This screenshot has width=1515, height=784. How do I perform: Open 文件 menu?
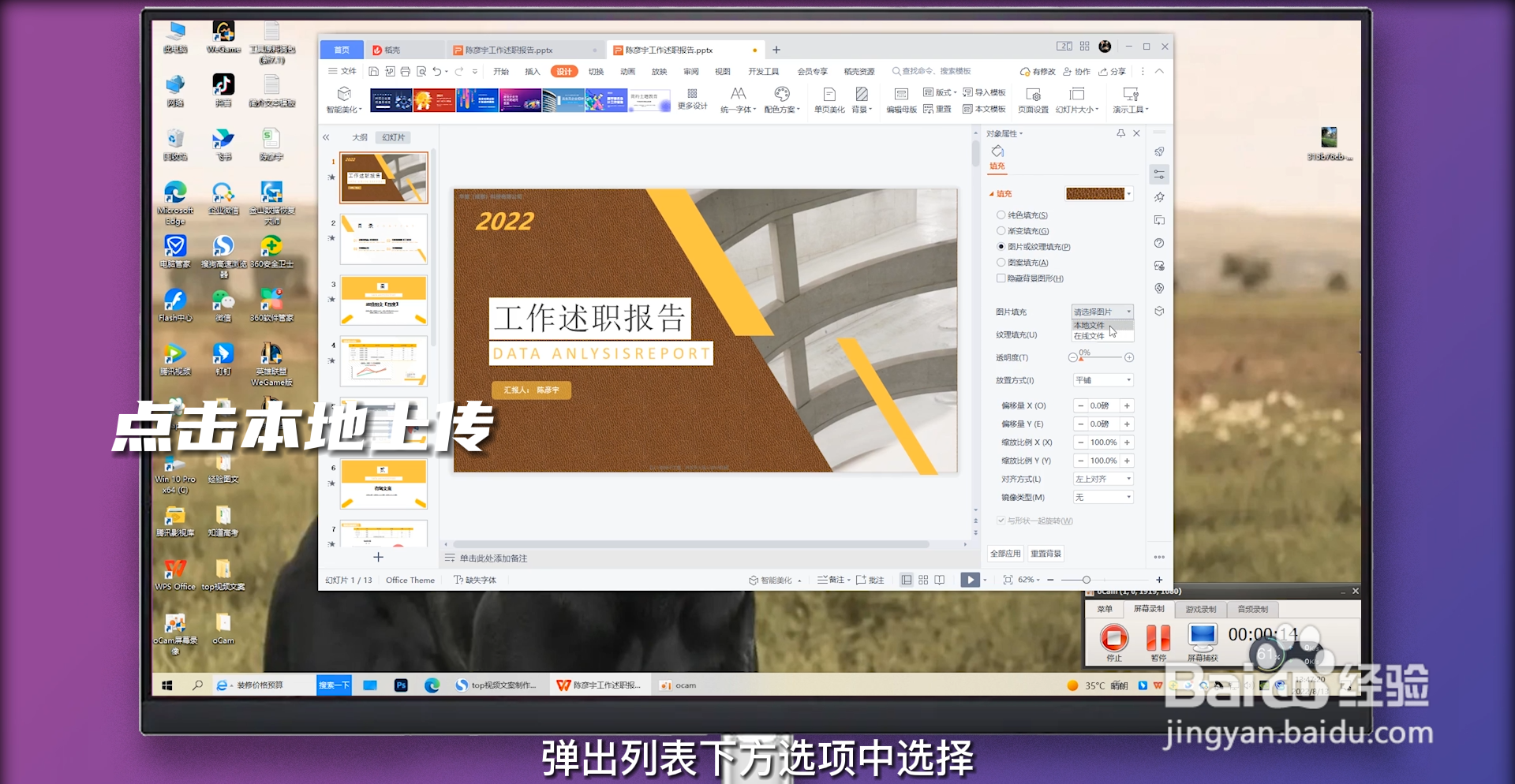click(342, 71)
